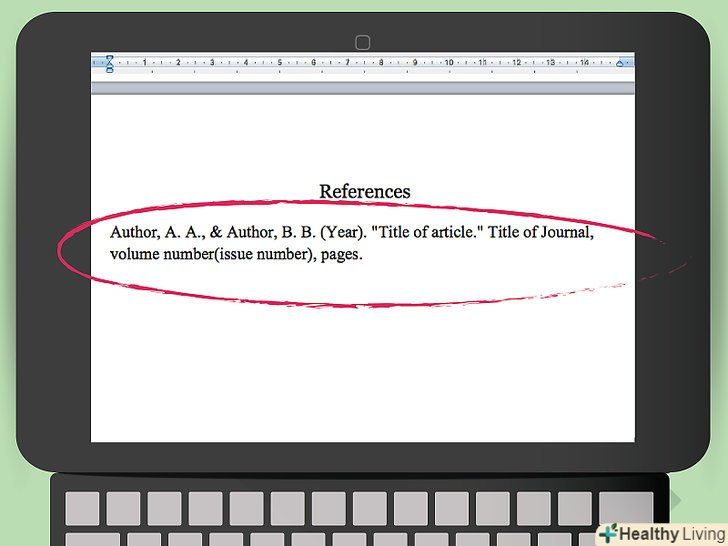Click the ruler at the 14 mark
This screenshot has height=546, width=728.
pyautogui.click(x=583, y=63)
